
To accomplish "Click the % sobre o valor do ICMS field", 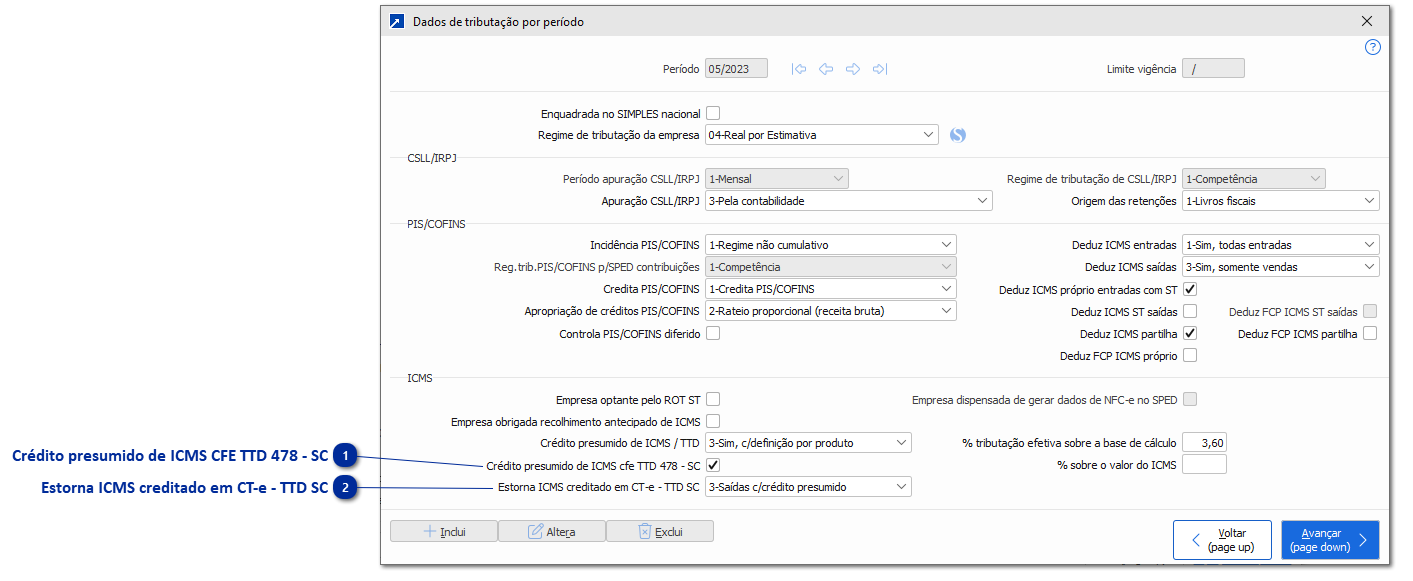I will pyautogui.click(x=1204, y=465).
